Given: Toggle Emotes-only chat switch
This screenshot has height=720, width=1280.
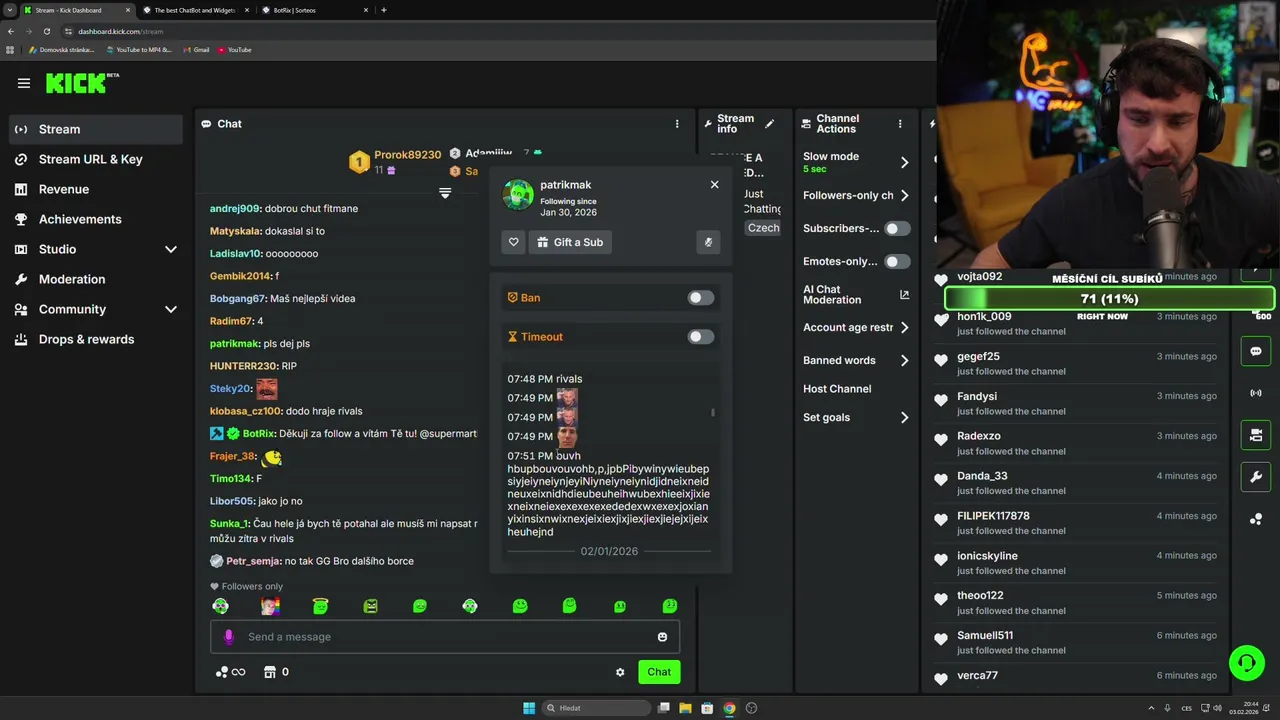Looking at the screenshot, I should click(x=897, y=261).
